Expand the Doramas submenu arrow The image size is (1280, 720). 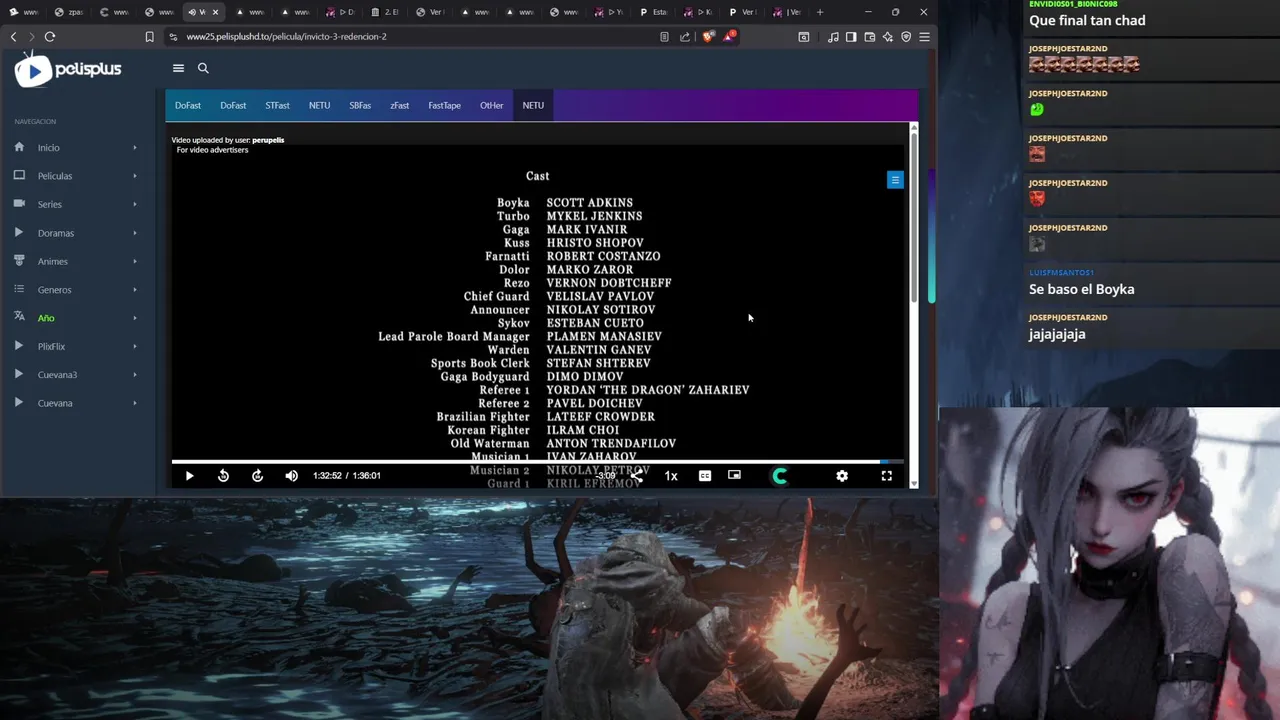point(135,233)
